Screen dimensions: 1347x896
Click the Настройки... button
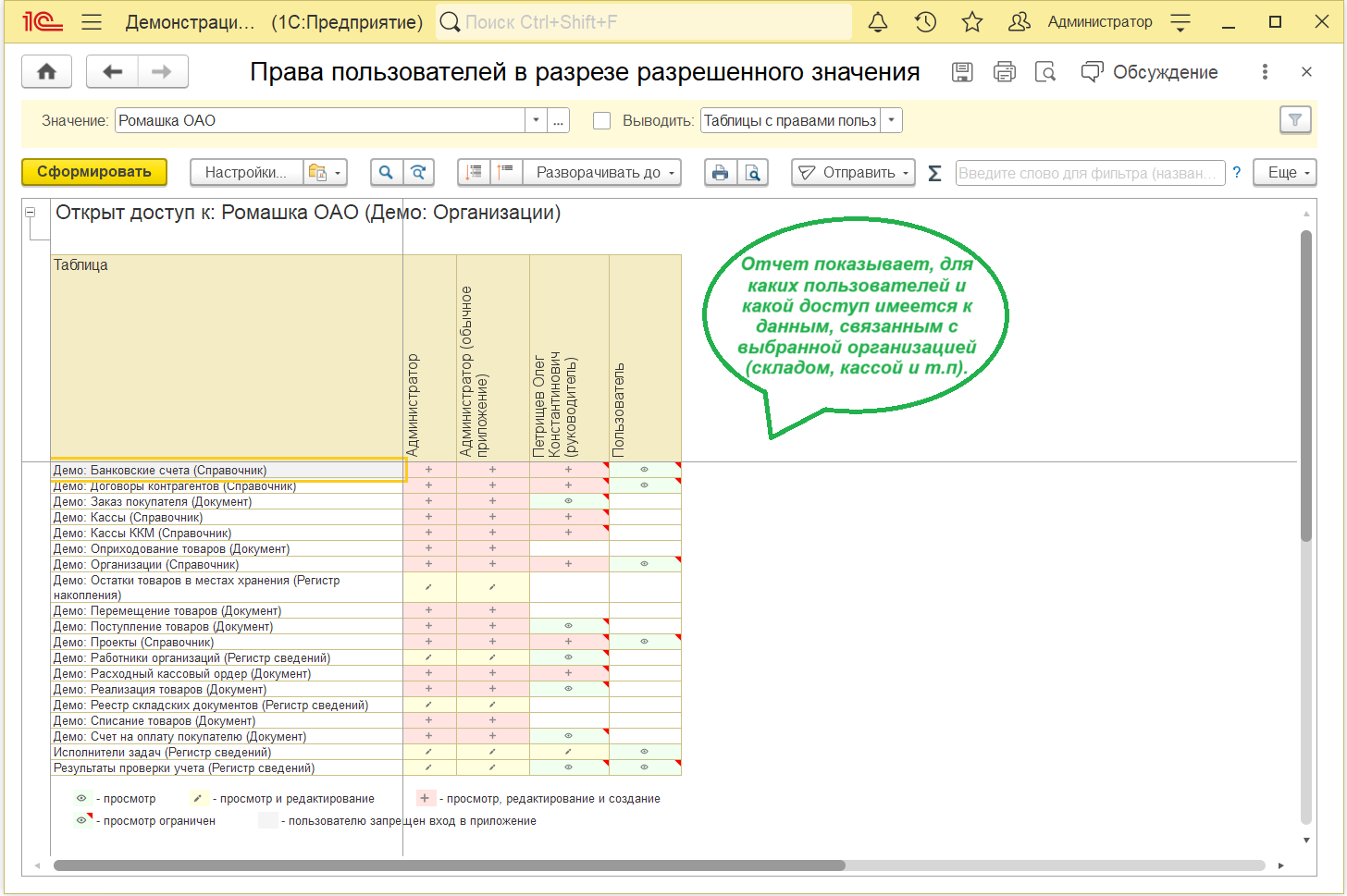point(246,173)
